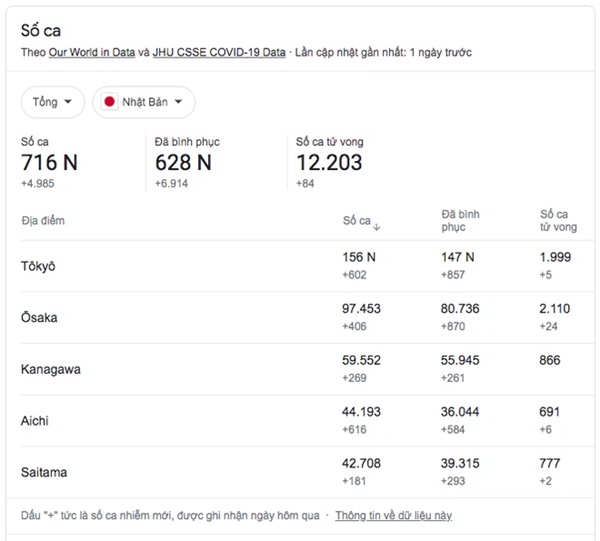The width and height of the screenshot is (600, 541).
Task: Click the Số ca tử vong column header
Action: [x=554, y=220]
